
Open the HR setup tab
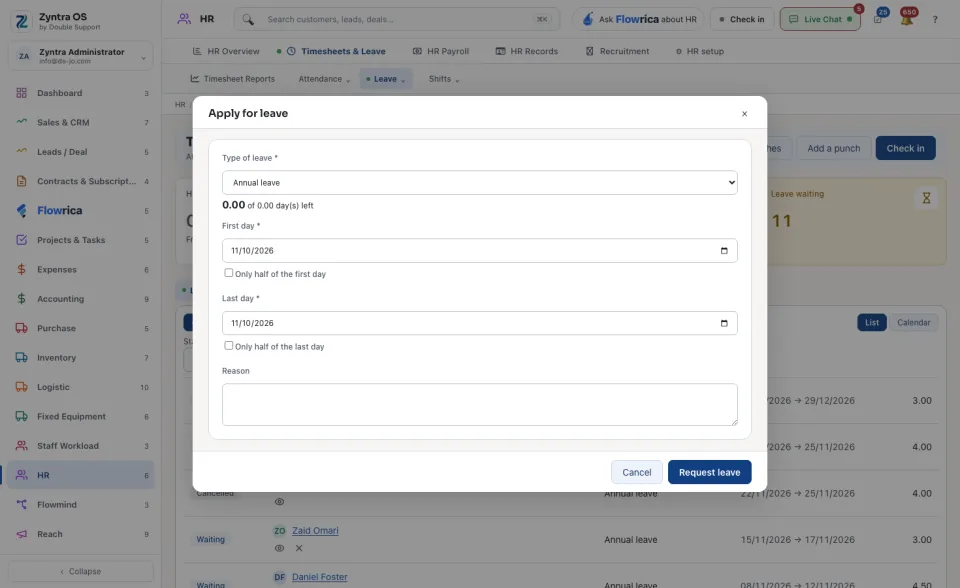700,51
